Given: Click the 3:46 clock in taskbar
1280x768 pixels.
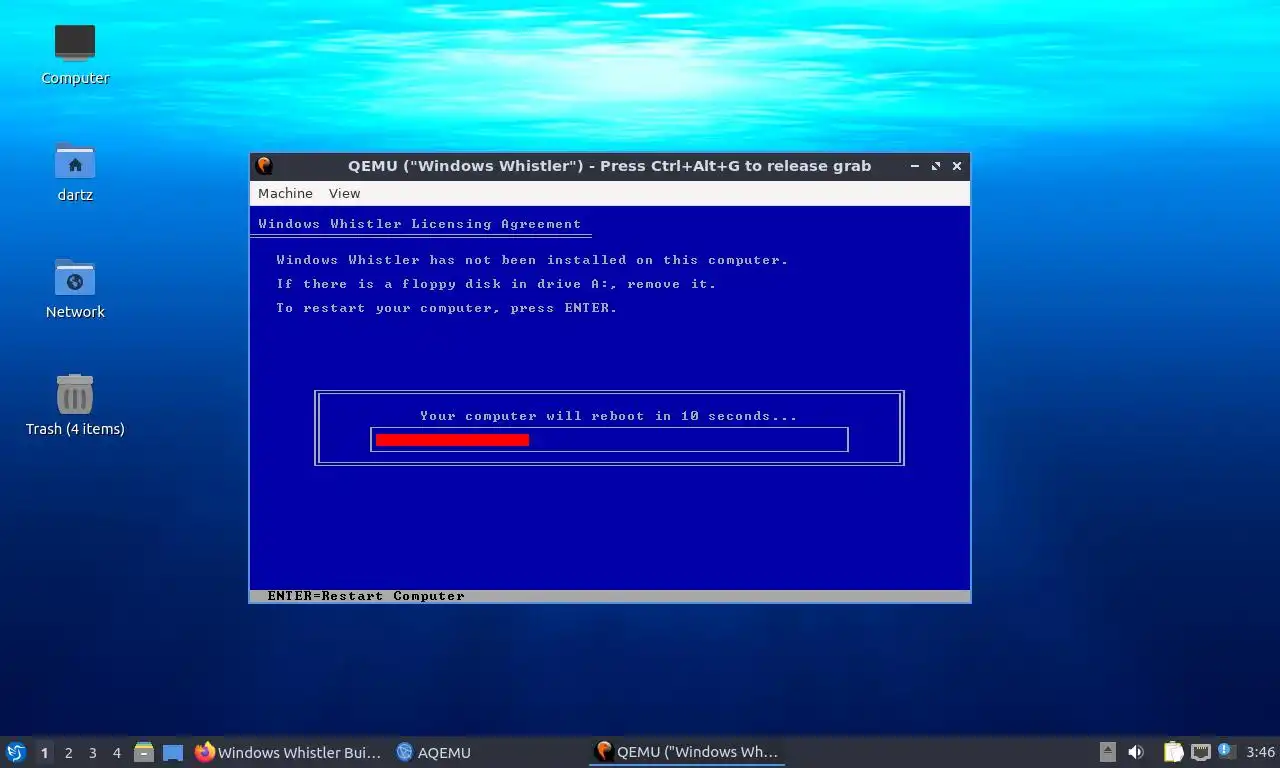Looking at the screenshot, I should click(1261, 752).
